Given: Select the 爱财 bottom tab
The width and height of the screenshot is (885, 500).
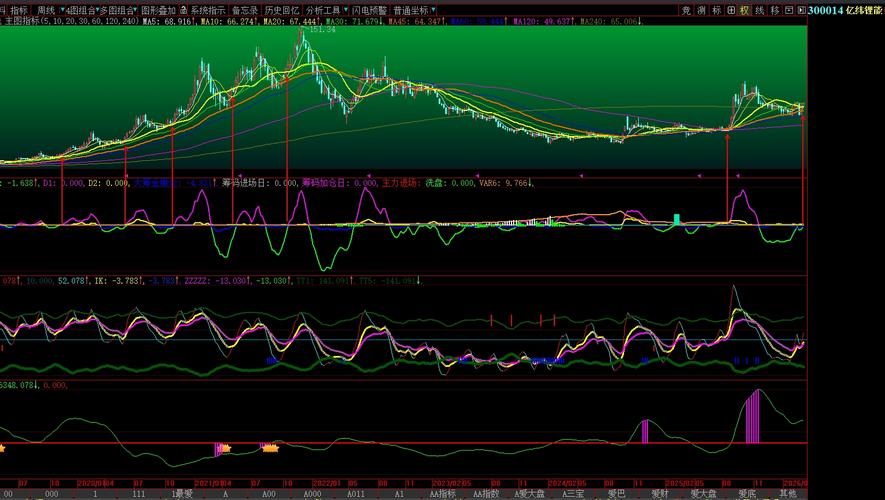Looking at the screenshot, I should pyautogui.click(x=660, y=494).
